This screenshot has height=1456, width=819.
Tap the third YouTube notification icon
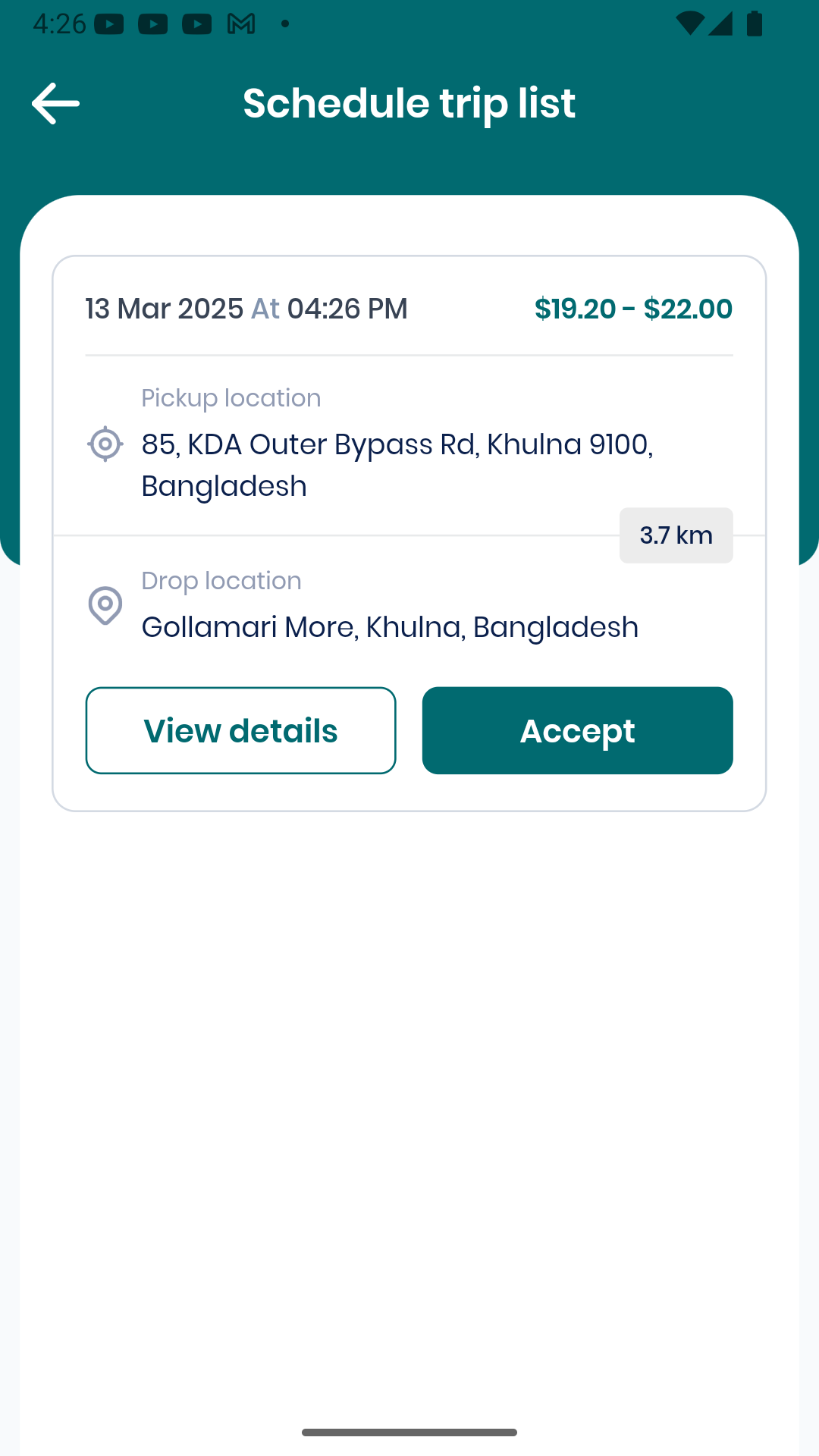tap(197, 24)
